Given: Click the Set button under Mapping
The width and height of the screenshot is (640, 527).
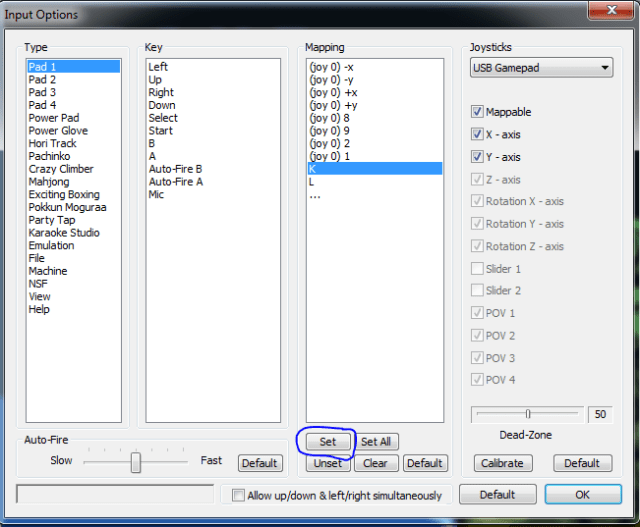Looking at the screenshot, I should pyautogui.click(x=328, y=441).
